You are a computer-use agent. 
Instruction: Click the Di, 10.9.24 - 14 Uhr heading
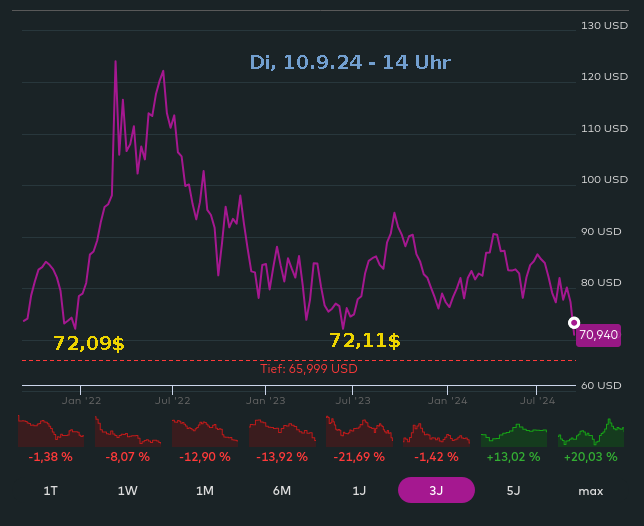tap(350, 62)
